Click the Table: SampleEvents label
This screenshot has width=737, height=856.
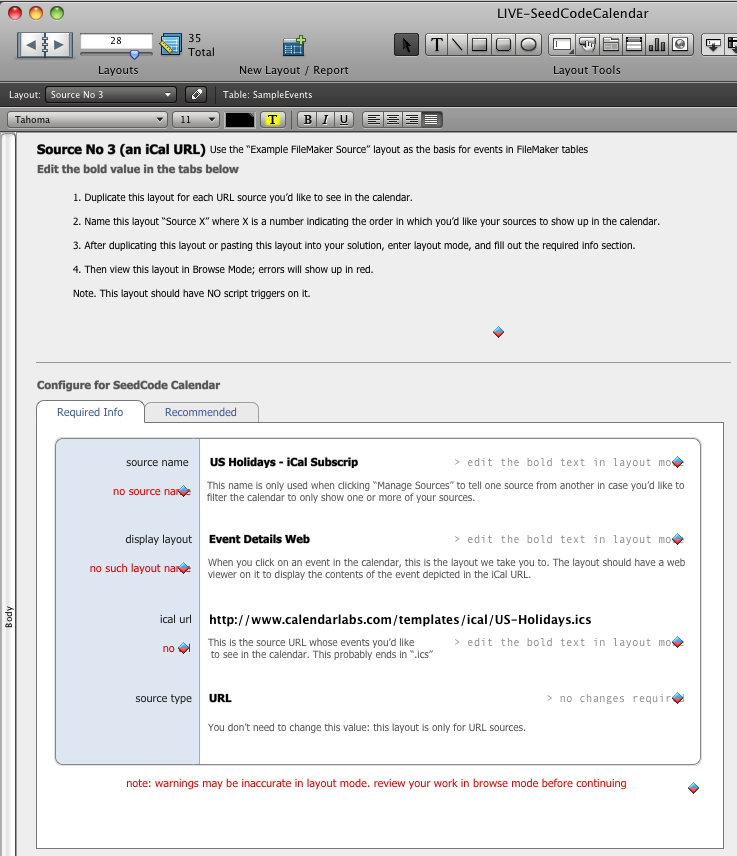pyautogui.click(x=268, y=94)
